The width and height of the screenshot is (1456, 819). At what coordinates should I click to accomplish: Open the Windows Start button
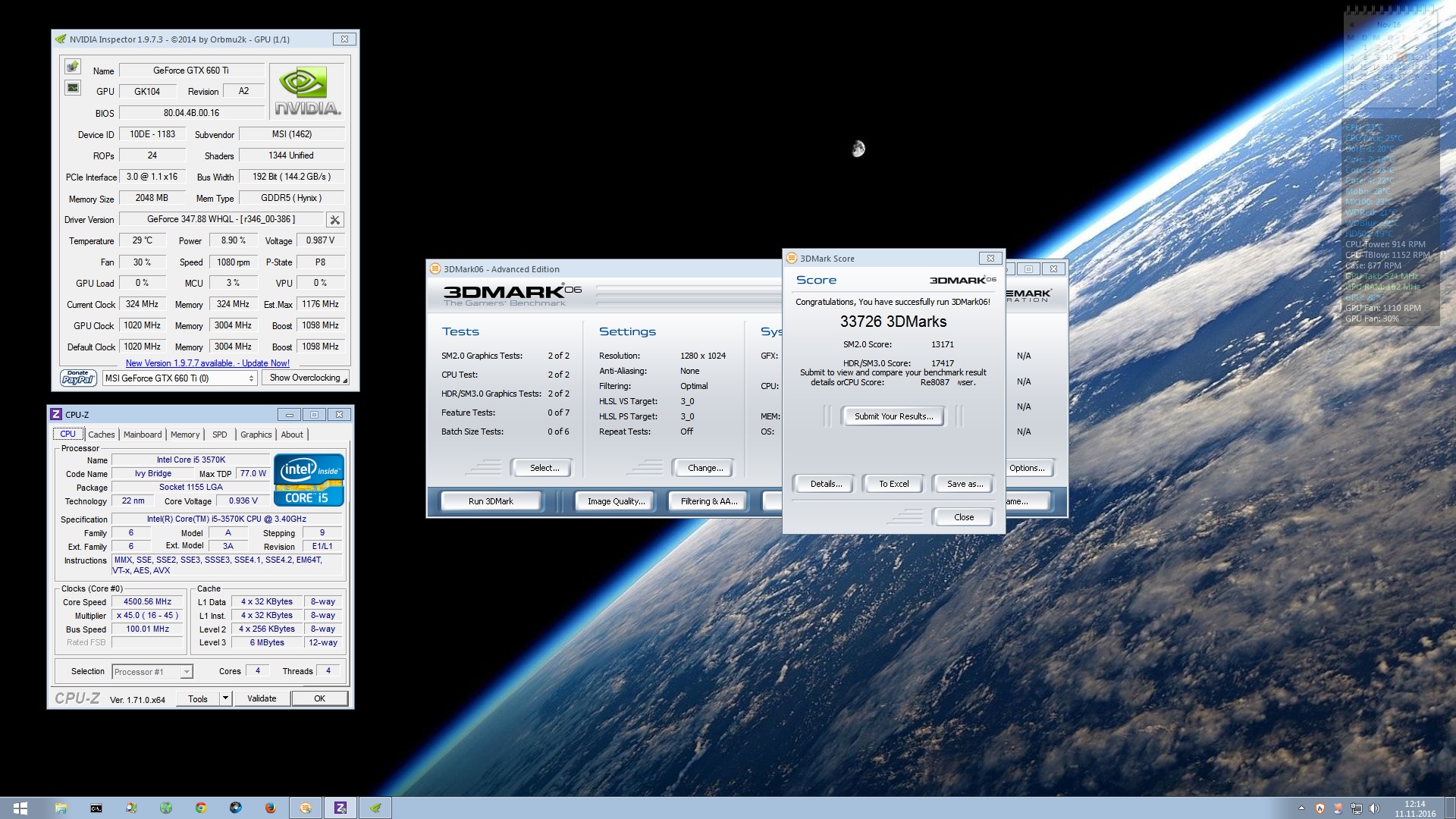[x=20, y=808]
